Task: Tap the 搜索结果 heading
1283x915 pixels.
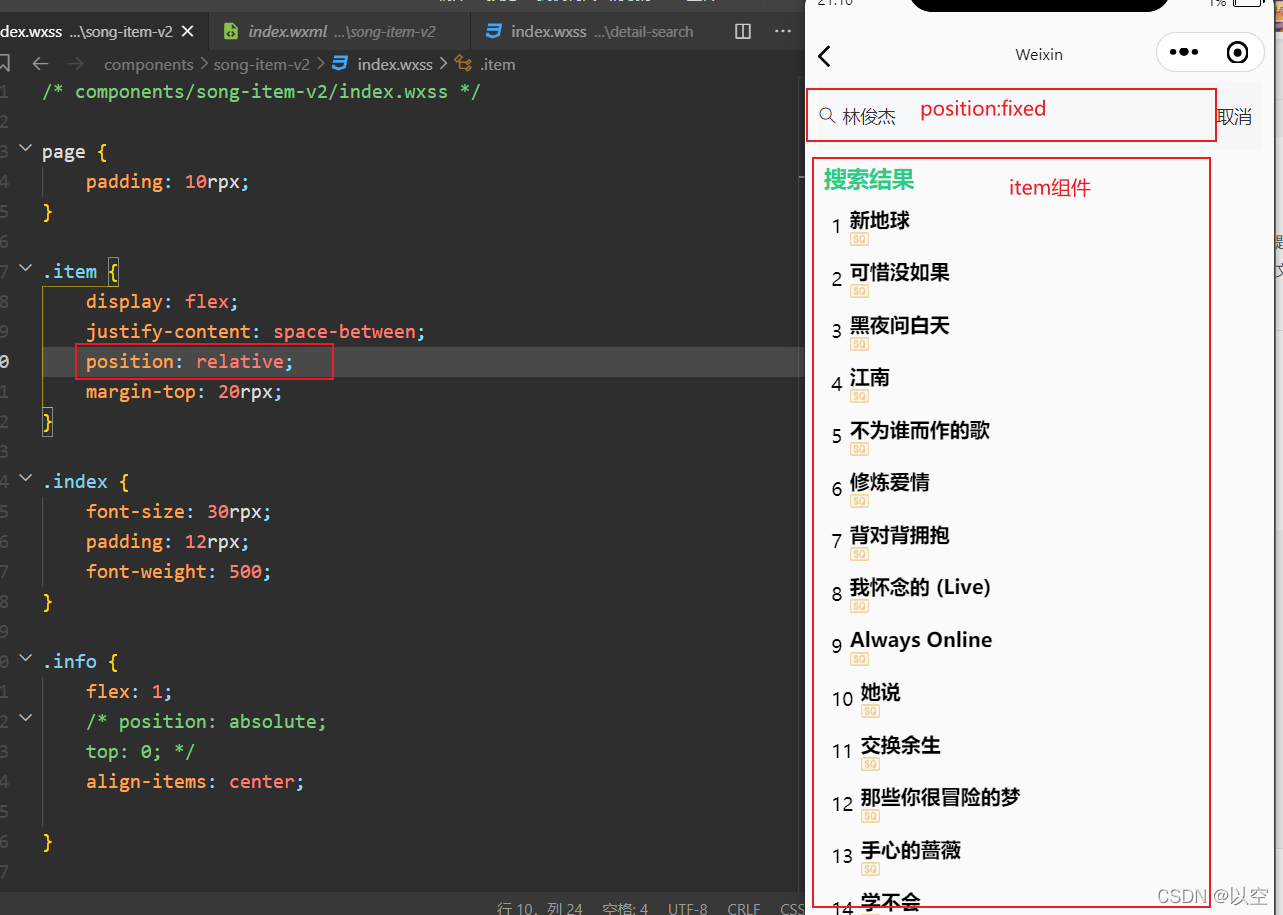Action: 869,179
